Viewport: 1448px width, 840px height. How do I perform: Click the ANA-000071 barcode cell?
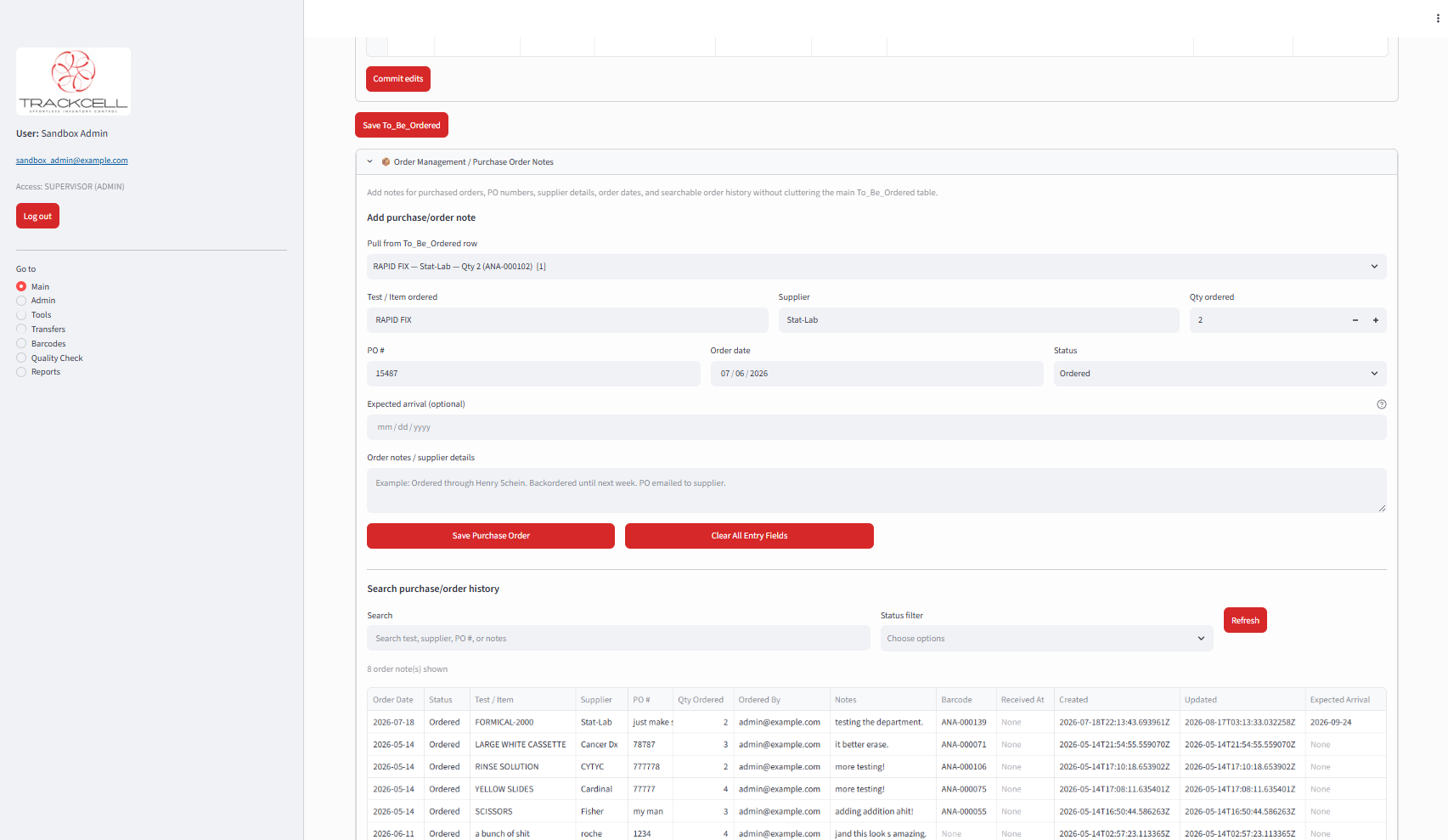[966, 745]
